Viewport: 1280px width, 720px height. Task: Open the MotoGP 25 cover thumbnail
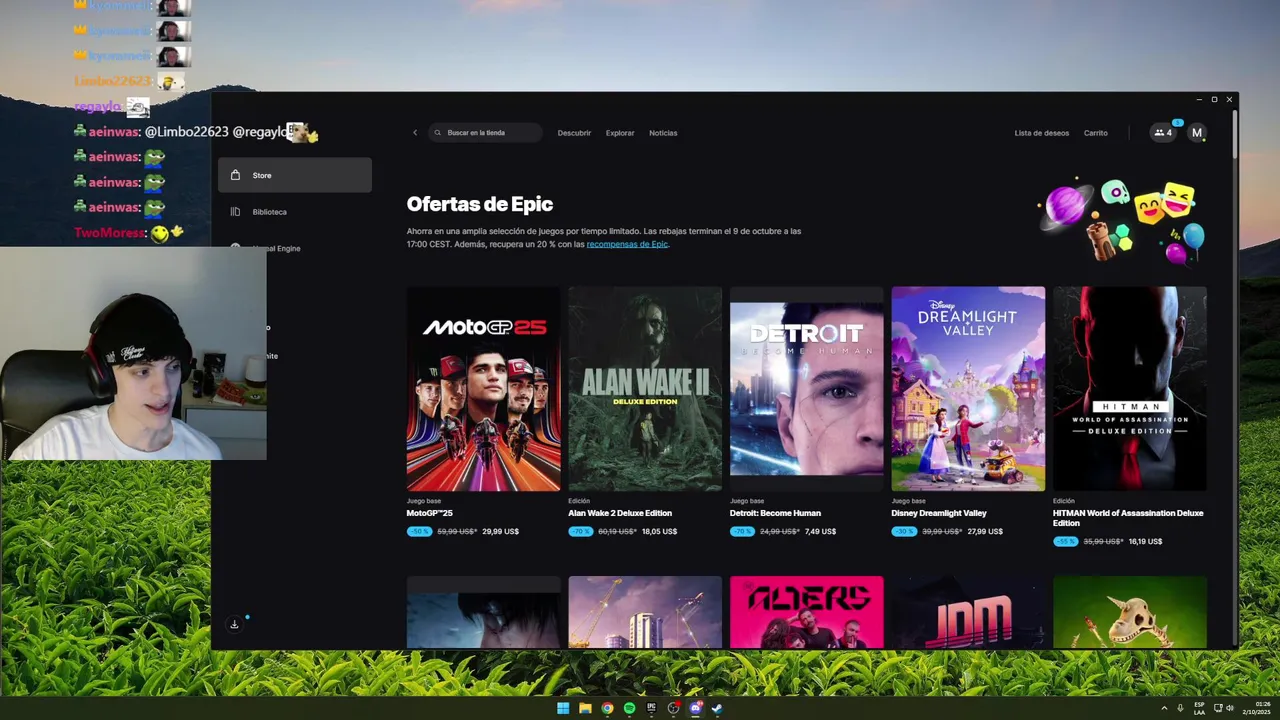click(x=484, y=389)
